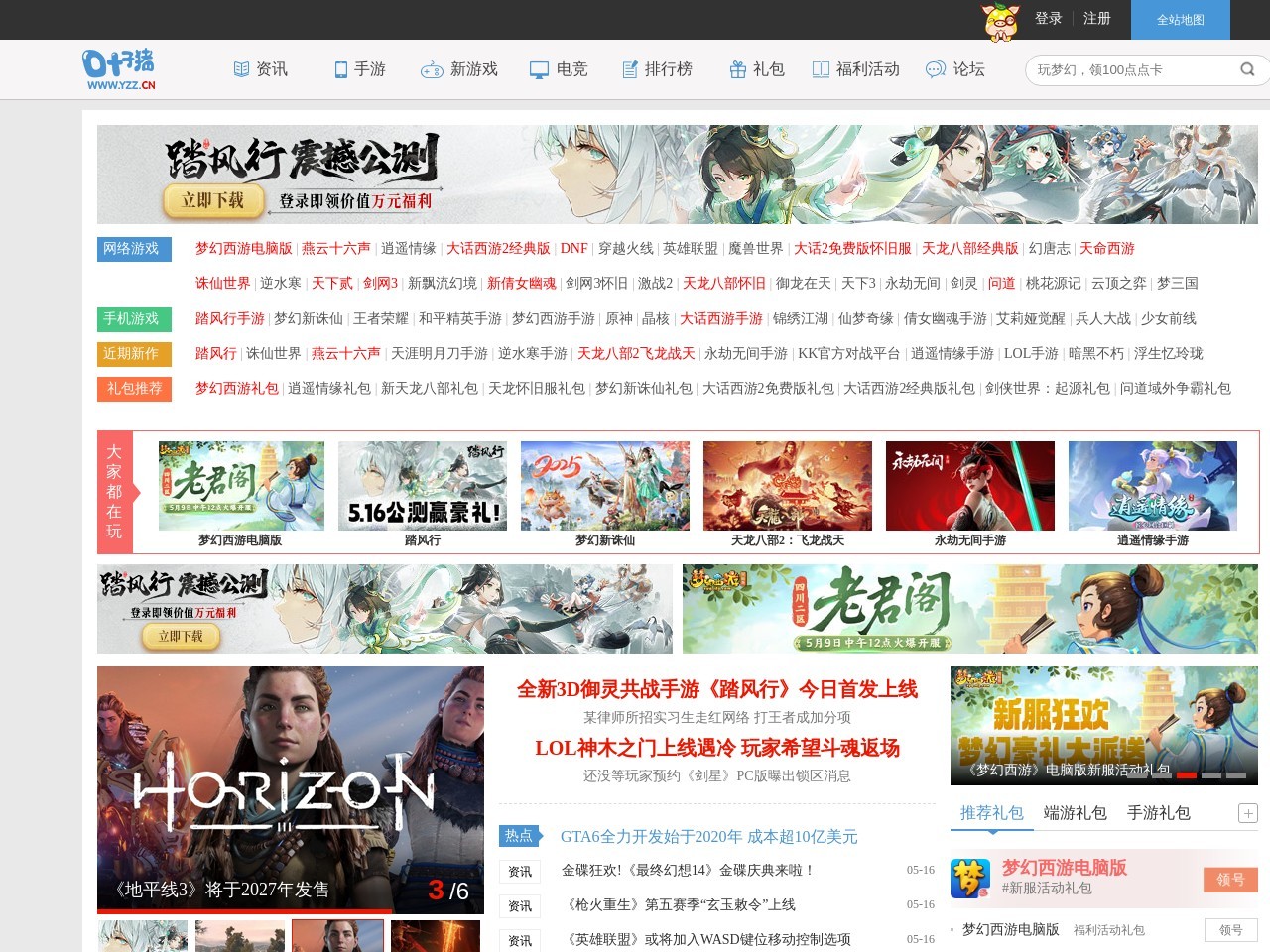Open the 原神 link

[619, 318]
